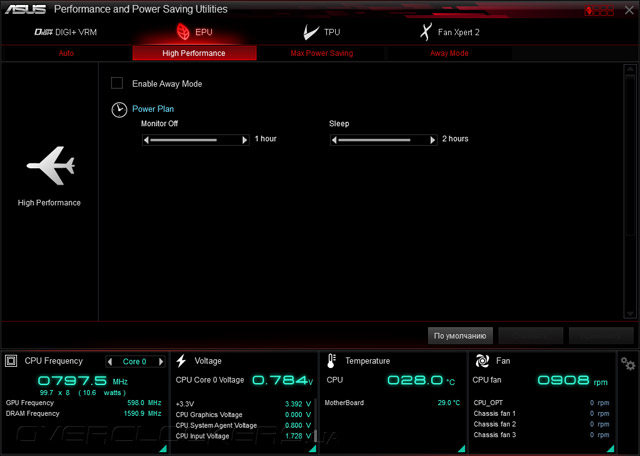Click the +3.3V voltage row
Image resolution: width=640 pixels, height=456 pixels.
click(243, 404)
